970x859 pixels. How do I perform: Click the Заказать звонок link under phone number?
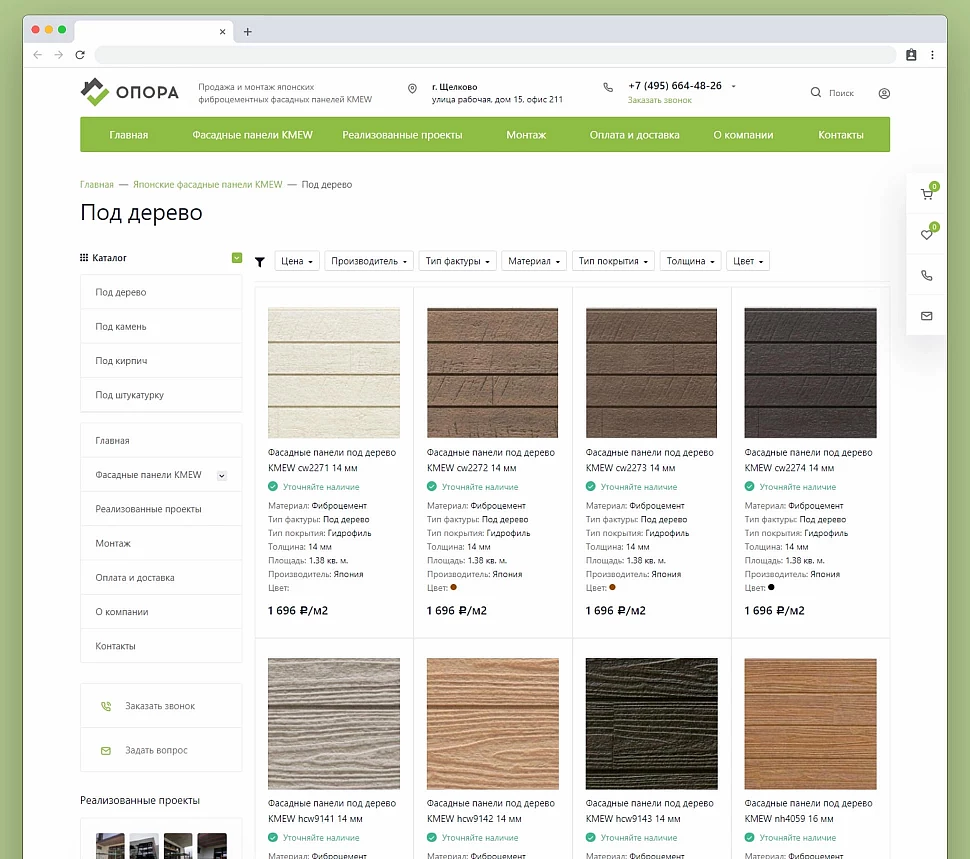(x=659, y=100)
